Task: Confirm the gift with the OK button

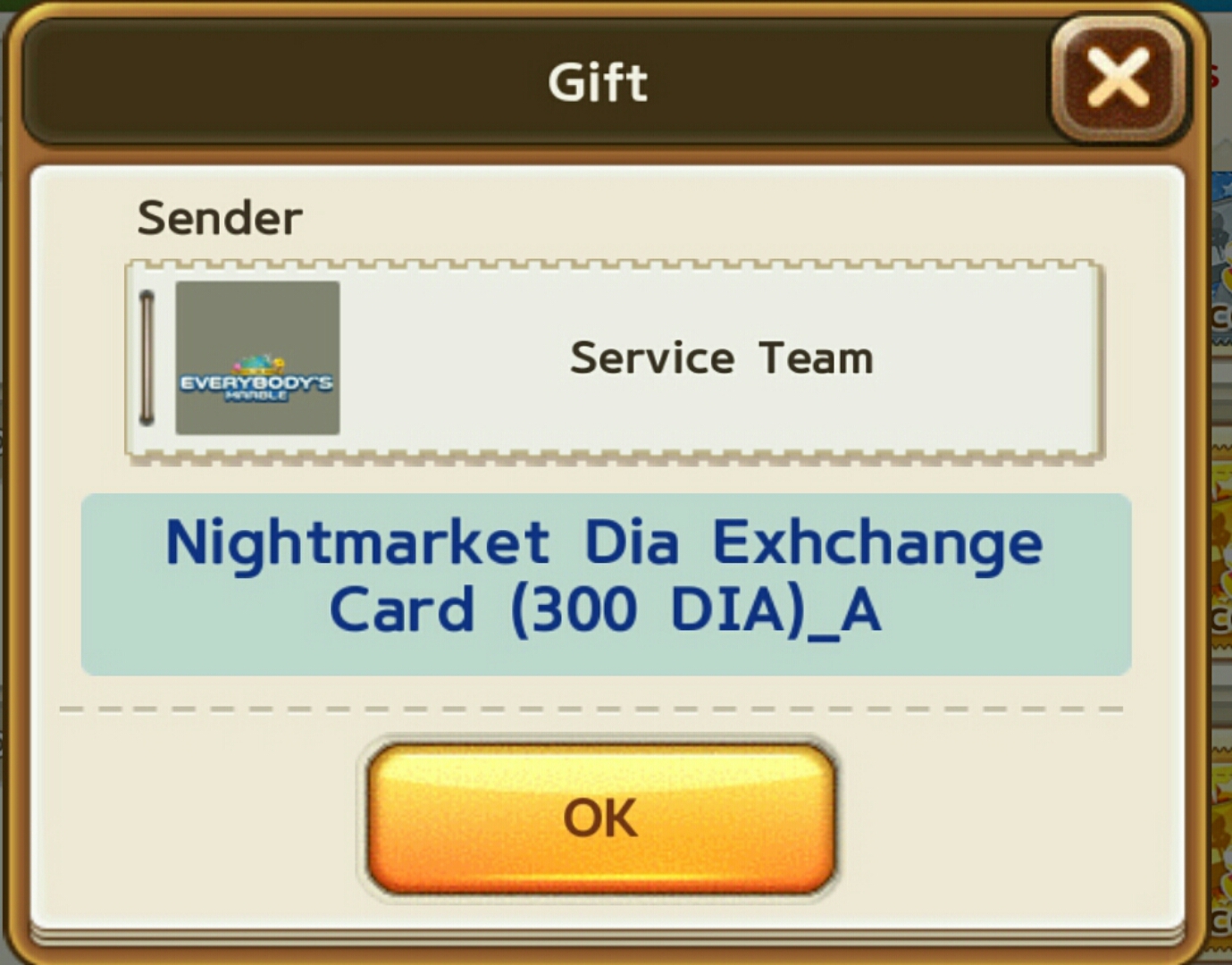Action: [x=600, y=818]
